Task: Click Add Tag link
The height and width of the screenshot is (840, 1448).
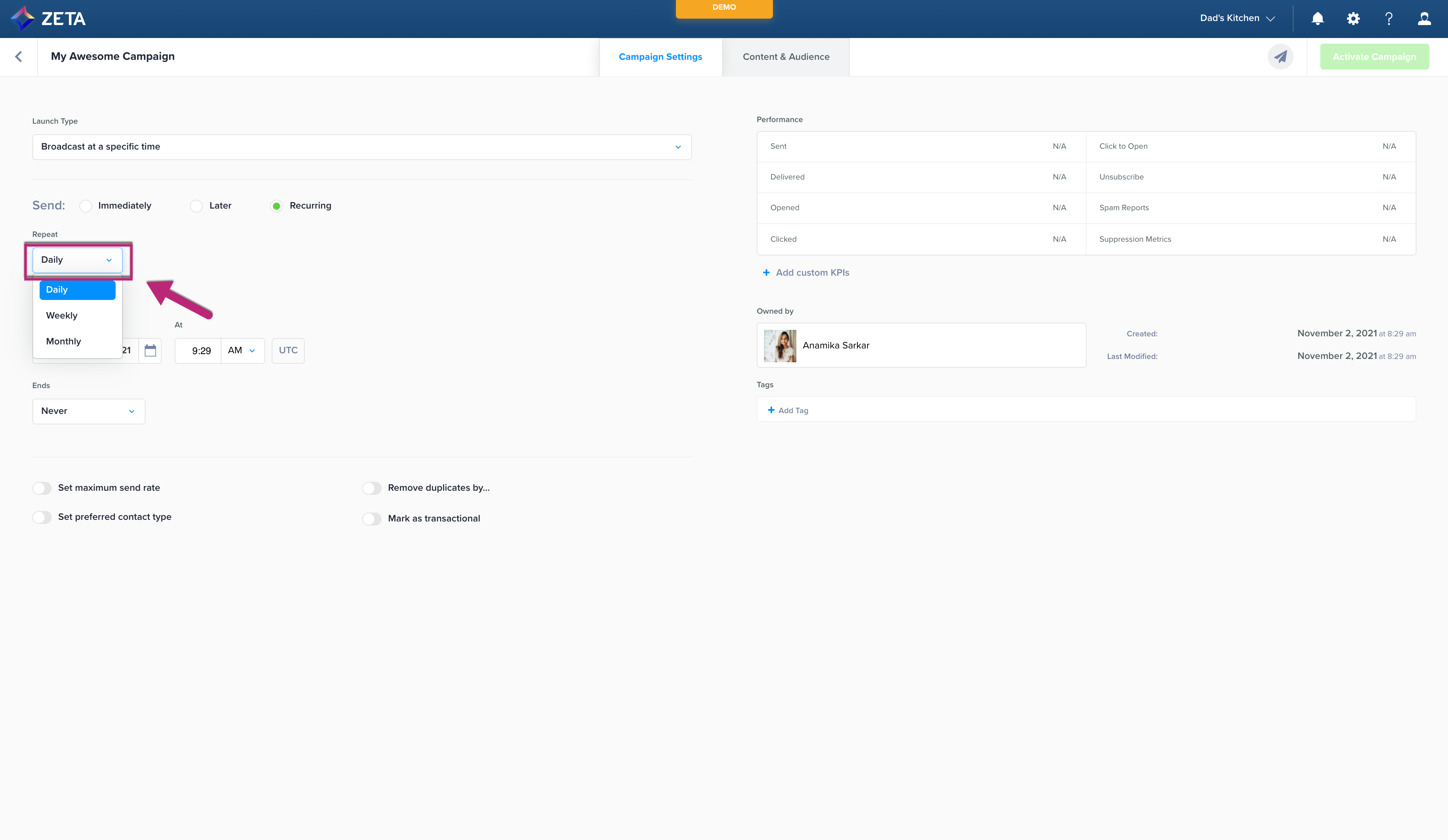Action: pyautogui.click(x=793, y=410)
